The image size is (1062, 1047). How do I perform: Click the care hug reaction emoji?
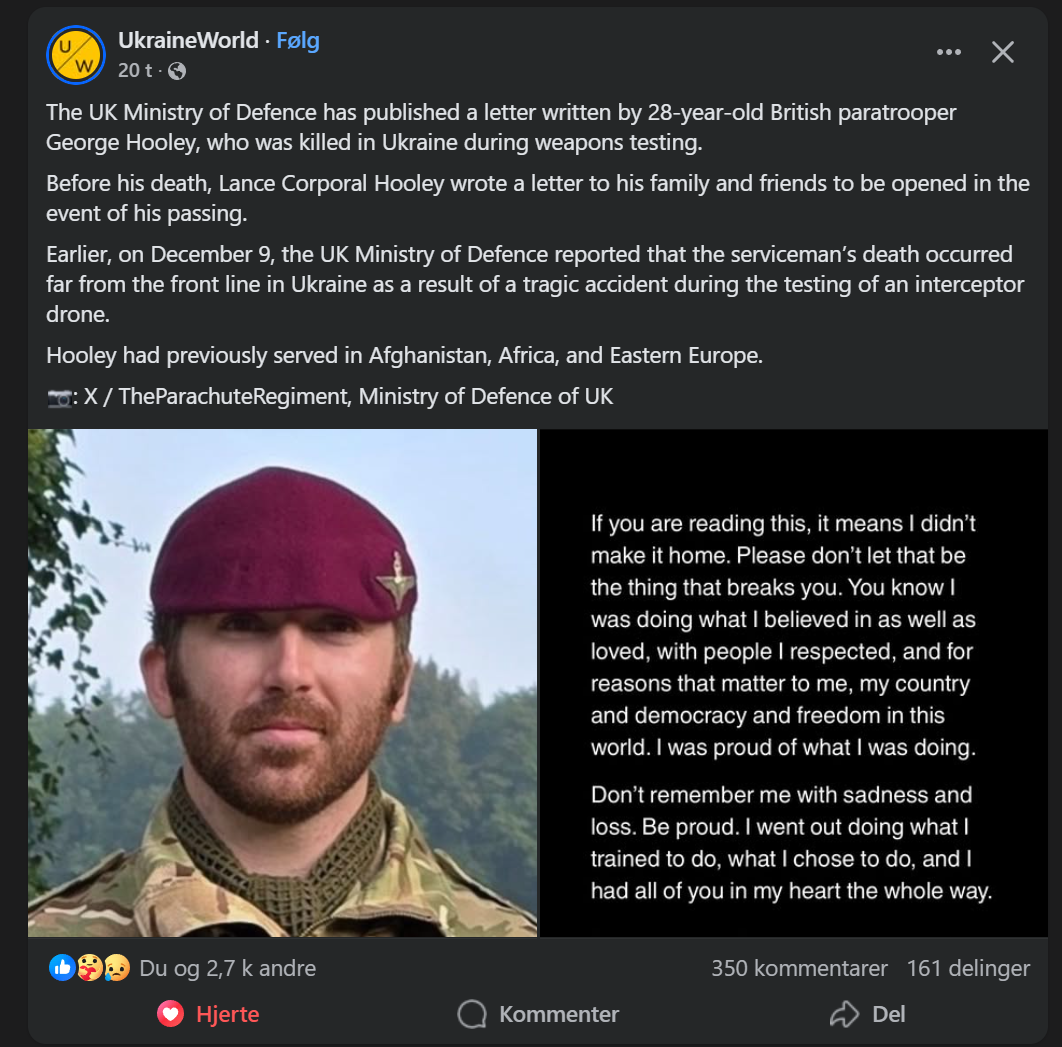coord(91,968)
